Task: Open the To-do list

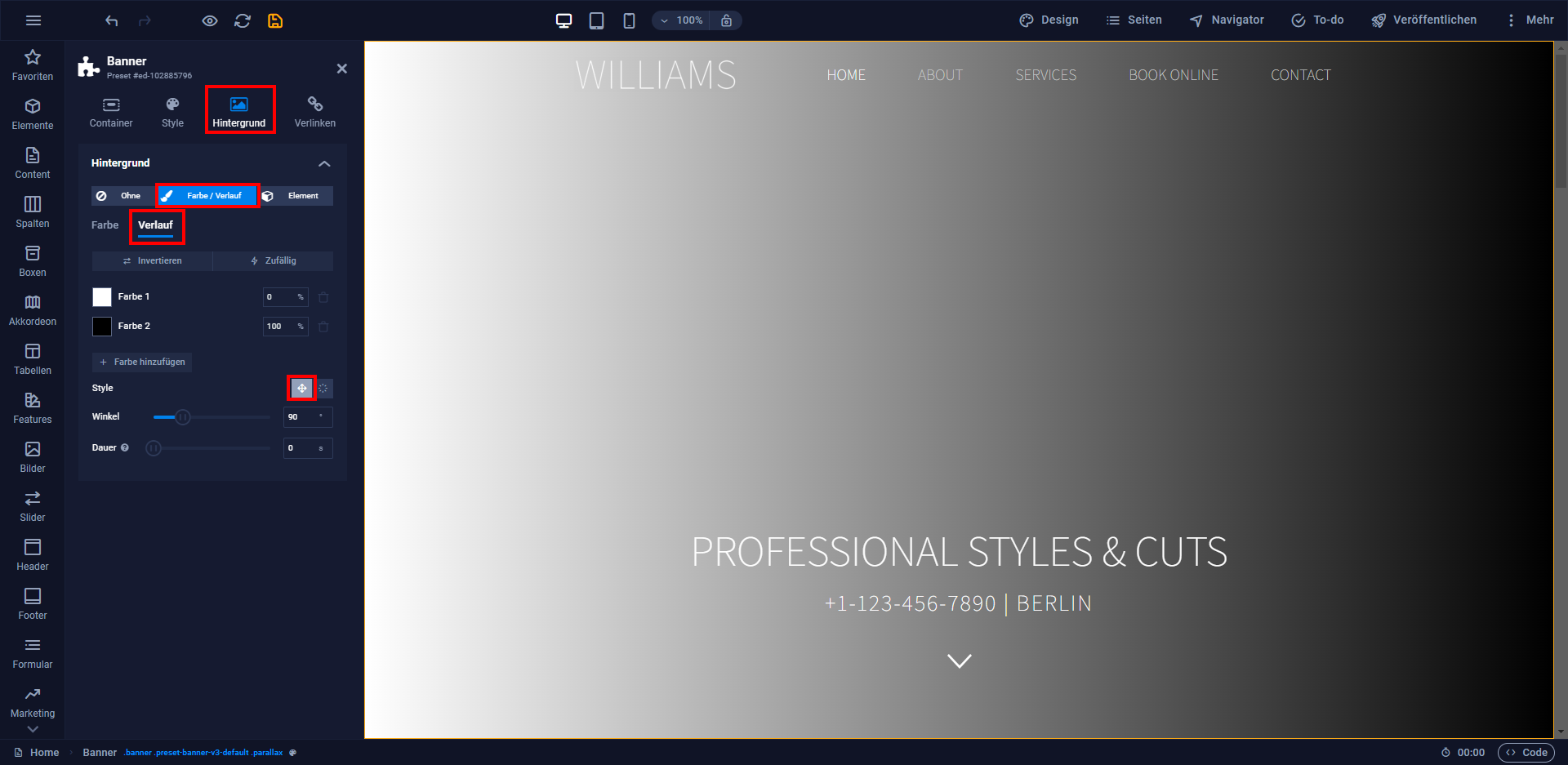Action: click(x=1317, y=20)
